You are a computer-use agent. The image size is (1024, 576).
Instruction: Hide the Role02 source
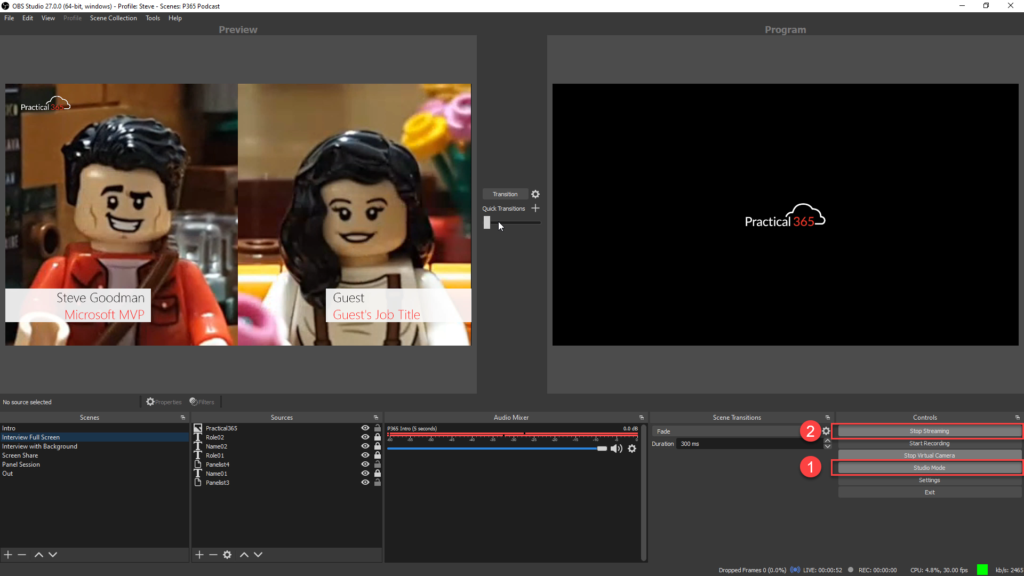(x=365, y=438)
